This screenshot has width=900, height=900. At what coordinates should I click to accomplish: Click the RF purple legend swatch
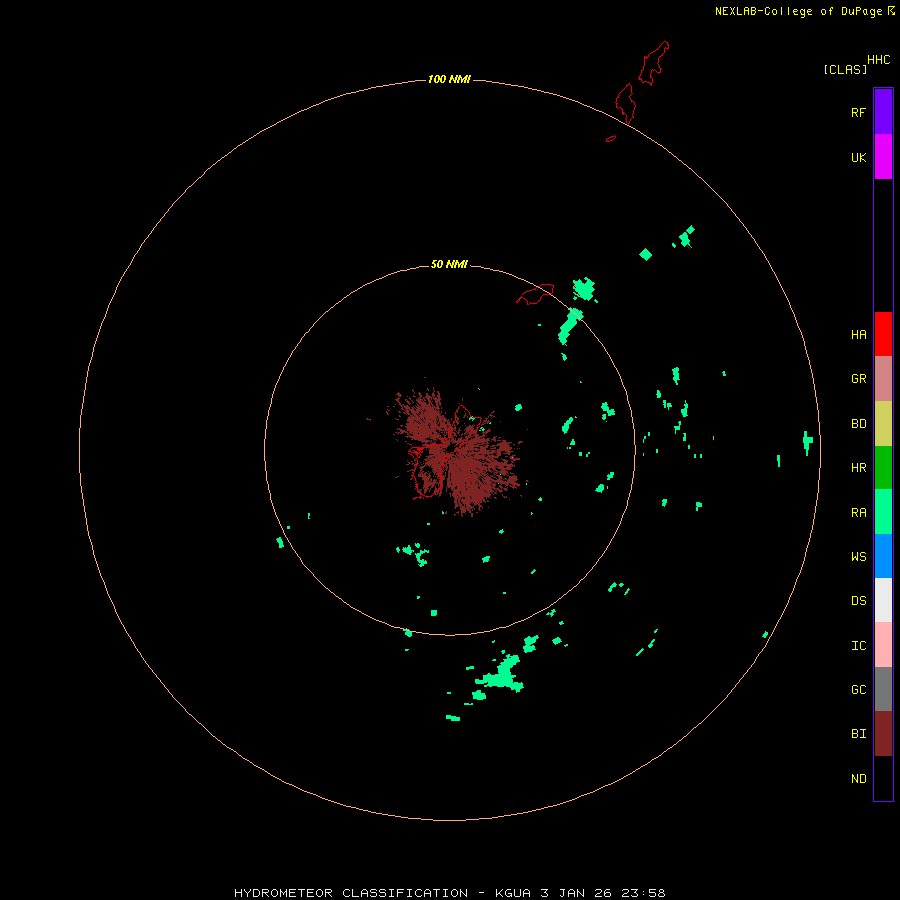click(883, 112)
